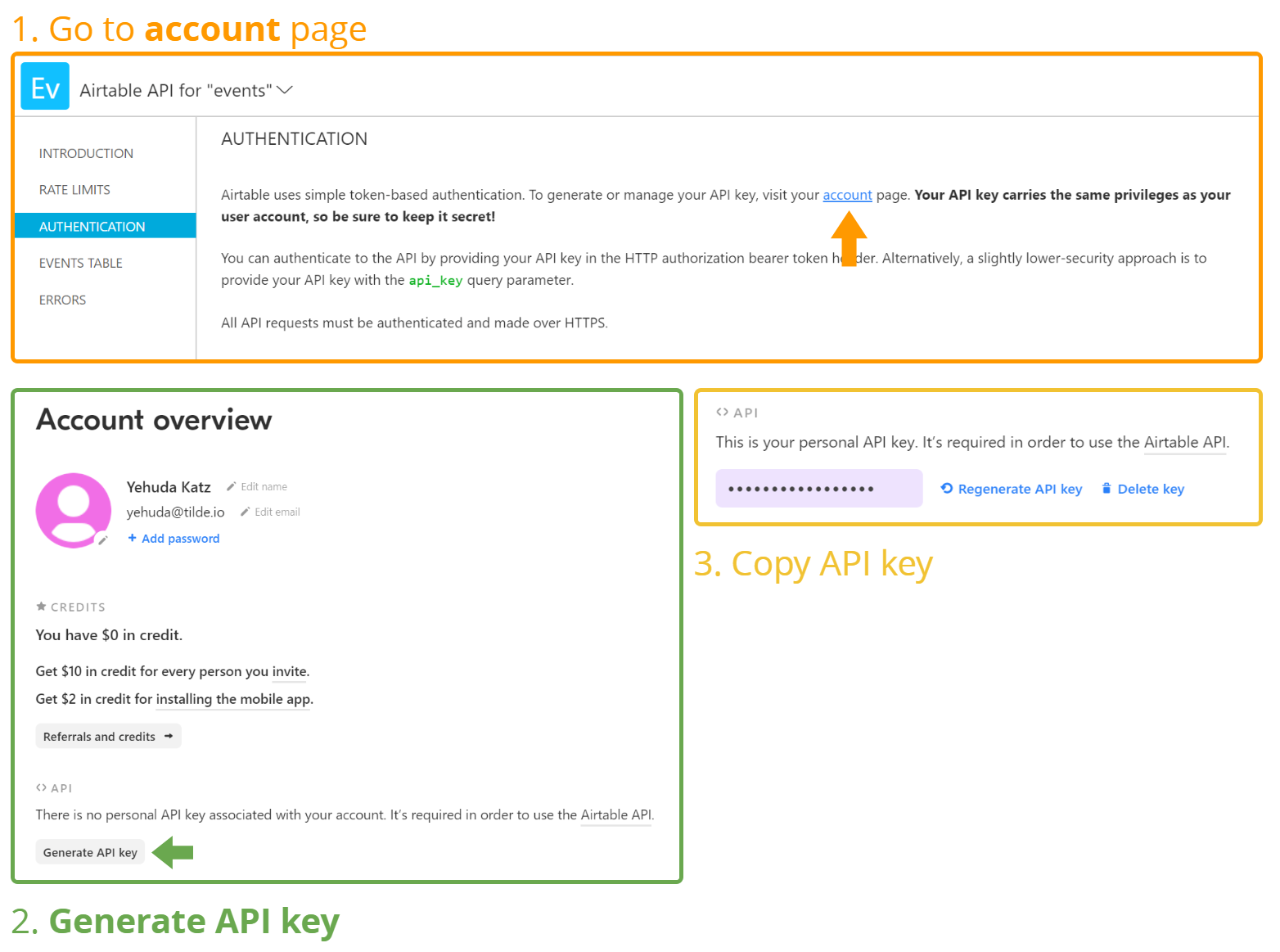Click the AUTHENTICATION page heading

click(294, 139)
